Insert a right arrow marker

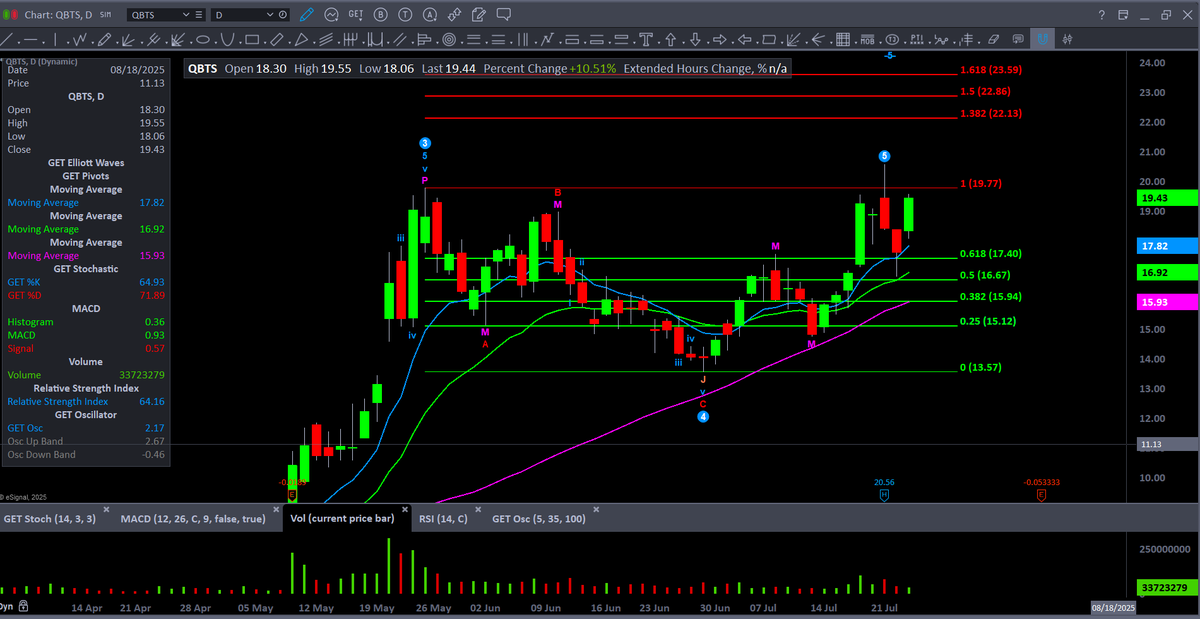coord(719,39)
